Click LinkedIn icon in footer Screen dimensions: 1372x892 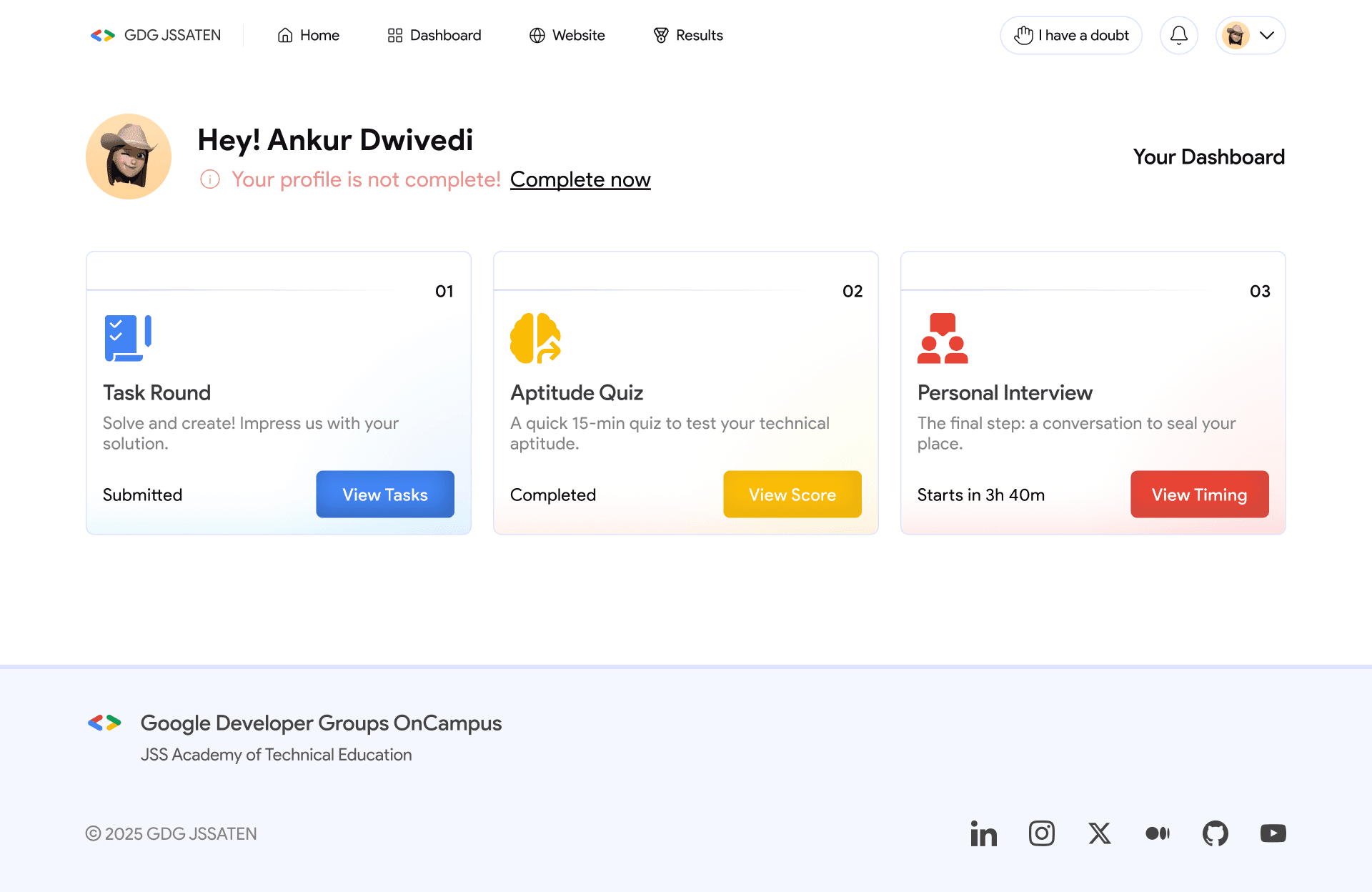click(983, 833)
